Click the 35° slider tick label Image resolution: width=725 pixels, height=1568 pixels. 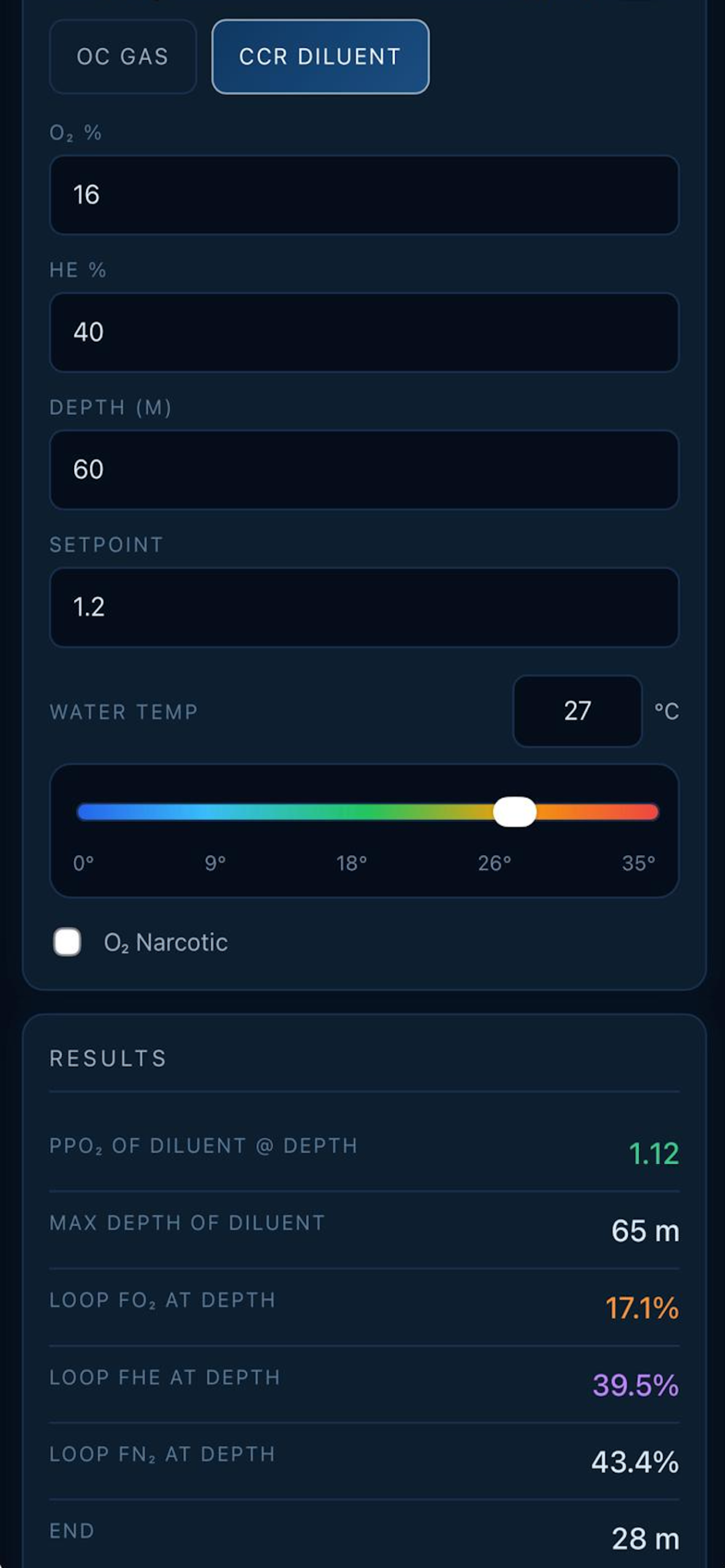click(638, 864)
